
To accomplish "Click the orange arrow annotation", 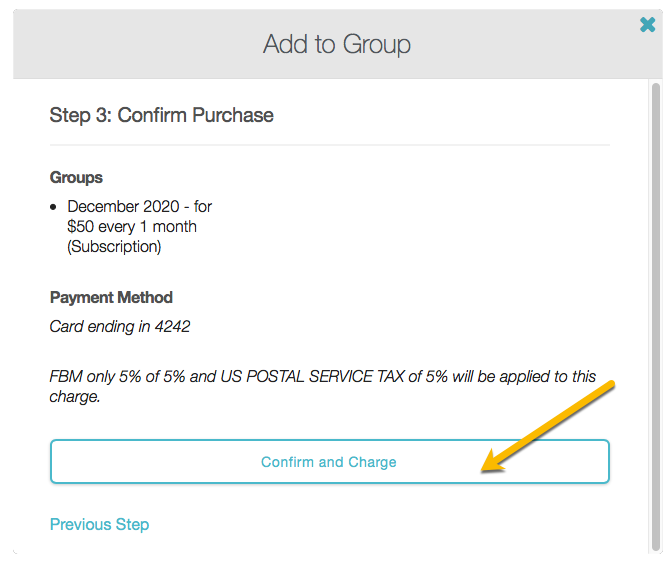I will point(548,425).
